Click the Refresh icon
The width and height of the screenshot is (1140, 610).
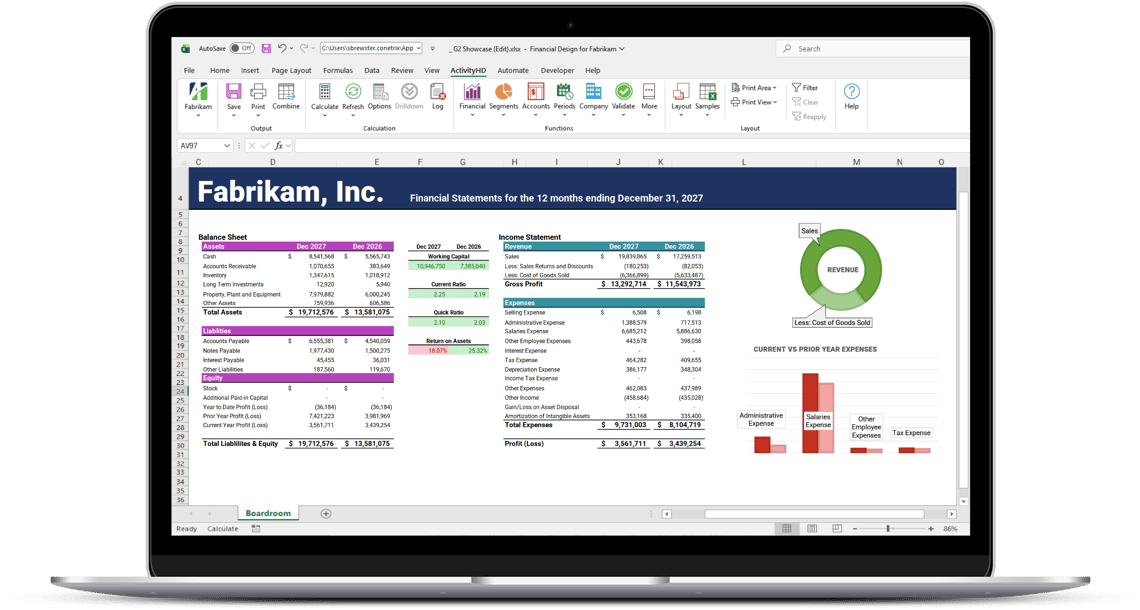click(x=353, y=92)
